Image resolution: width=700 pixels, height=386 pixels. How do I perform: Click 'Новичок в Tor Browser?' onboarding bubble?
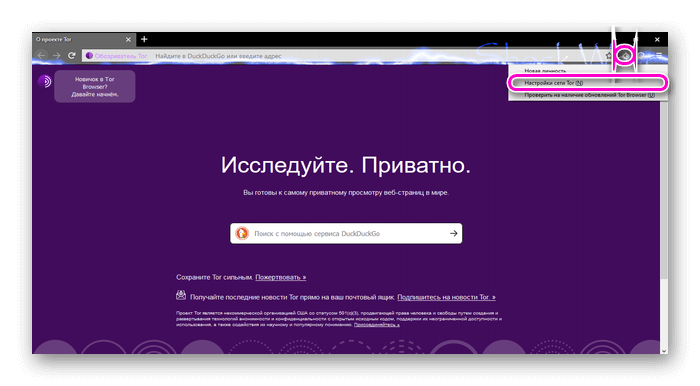95,87
